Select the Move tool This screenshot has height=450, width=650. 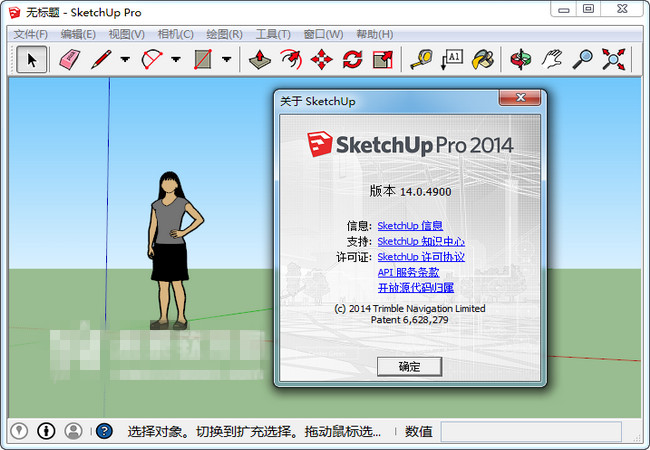click(x=322, y=60)
